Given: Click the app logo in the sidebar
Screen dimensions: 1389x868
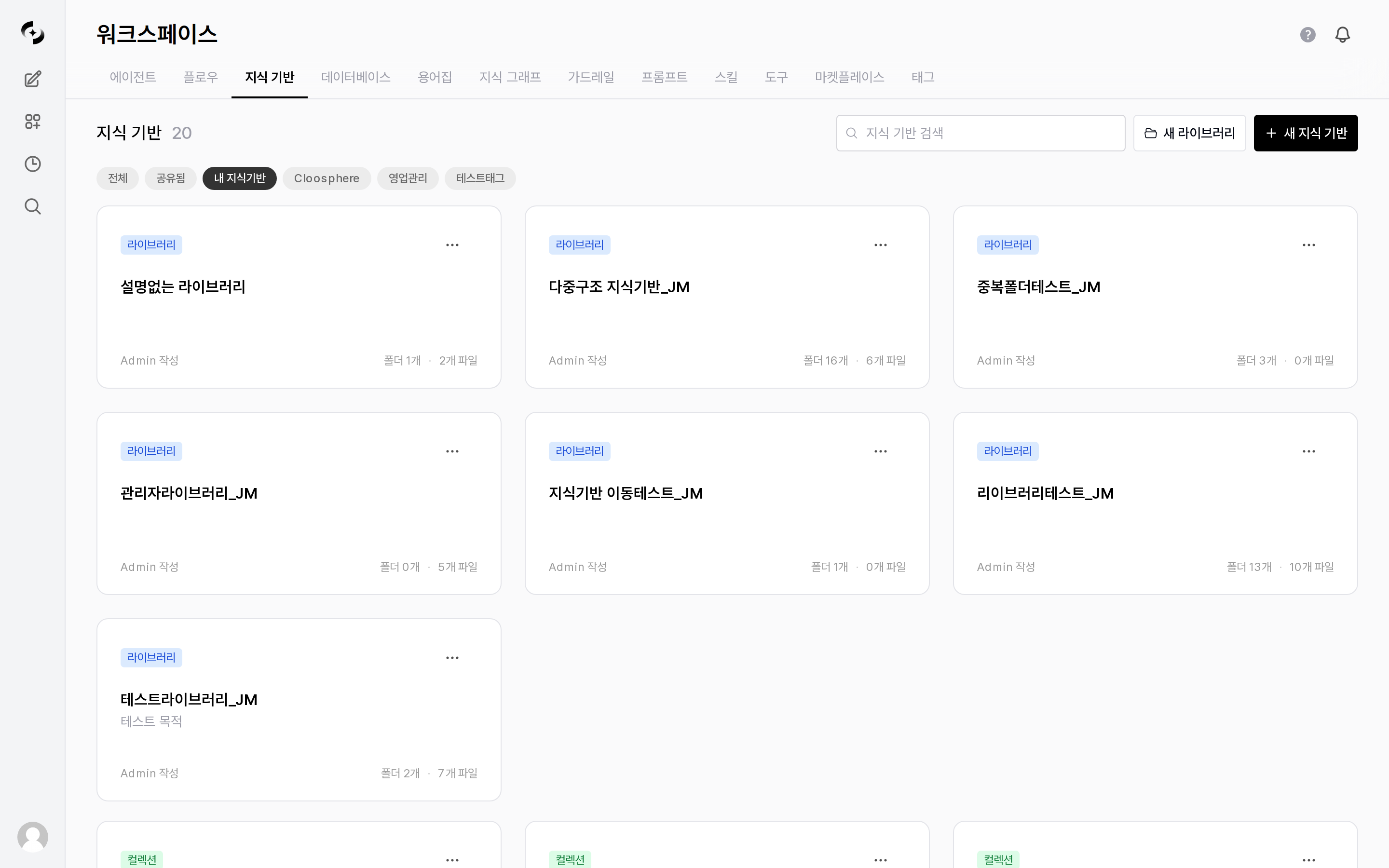Looking at the screenshot, I should (33, 33).
